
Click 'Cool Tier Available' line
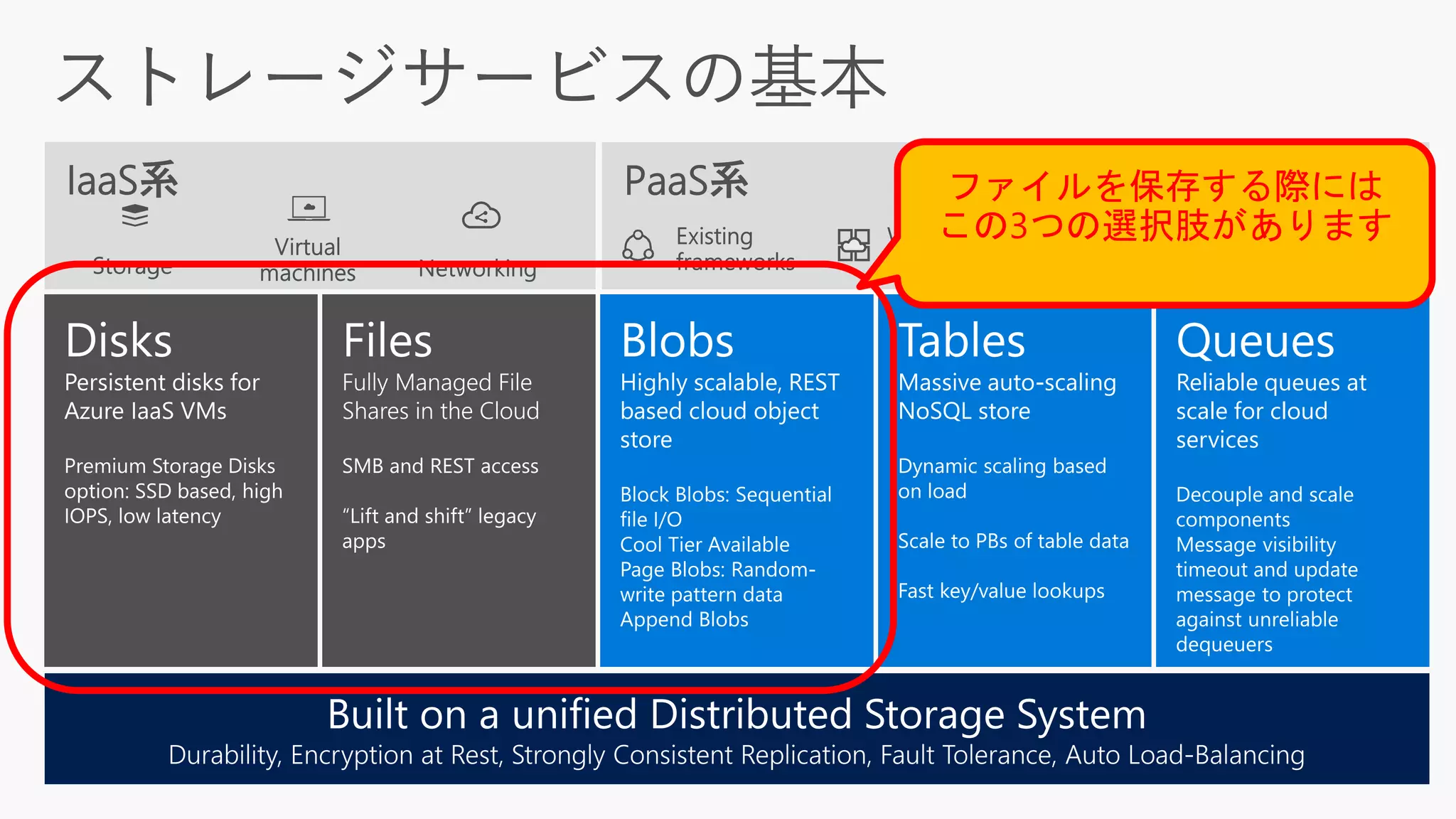(x=705, y=545)
